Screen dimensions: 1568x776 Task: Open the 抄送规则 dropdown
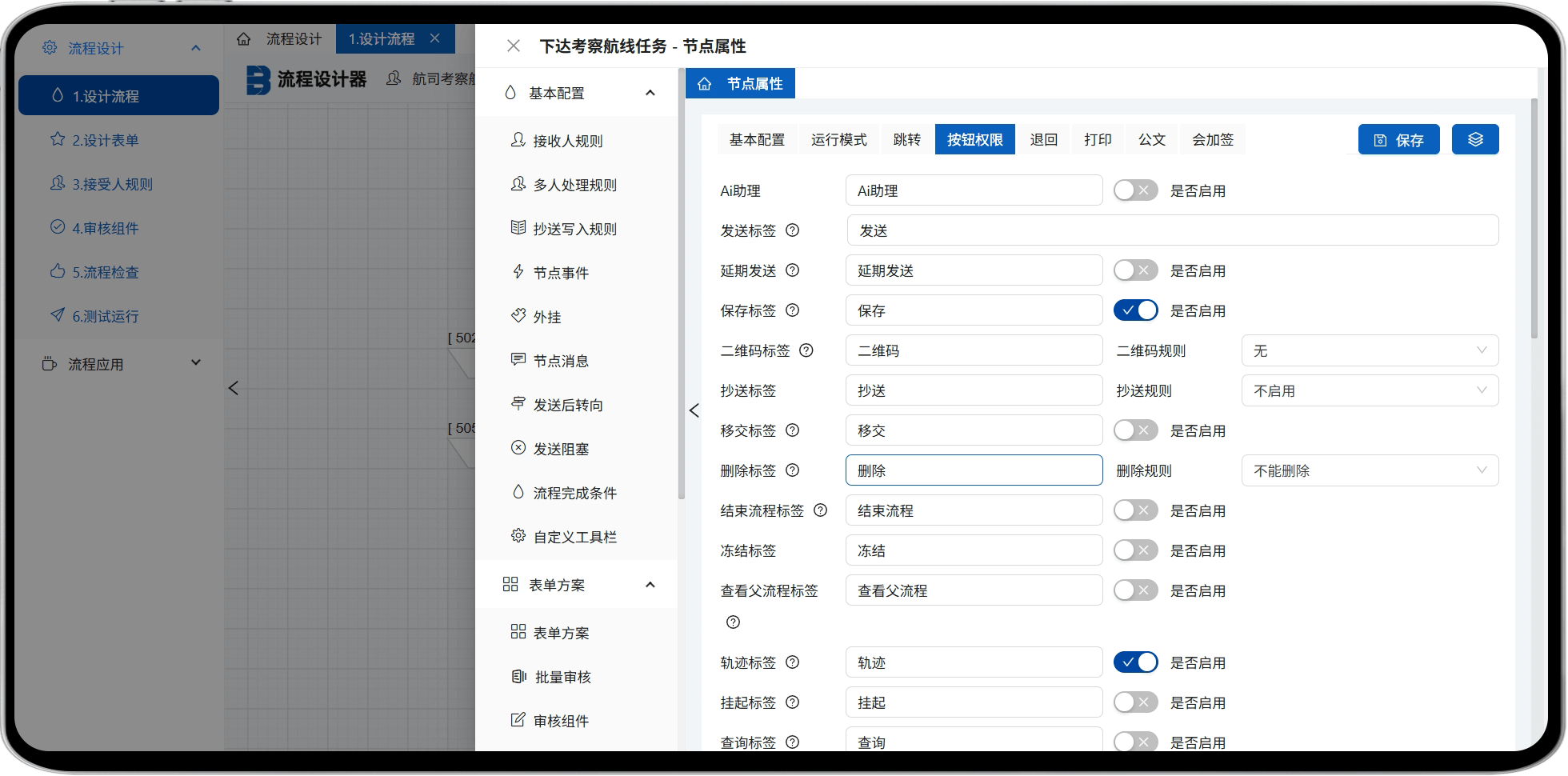(x=1370, y=390)
